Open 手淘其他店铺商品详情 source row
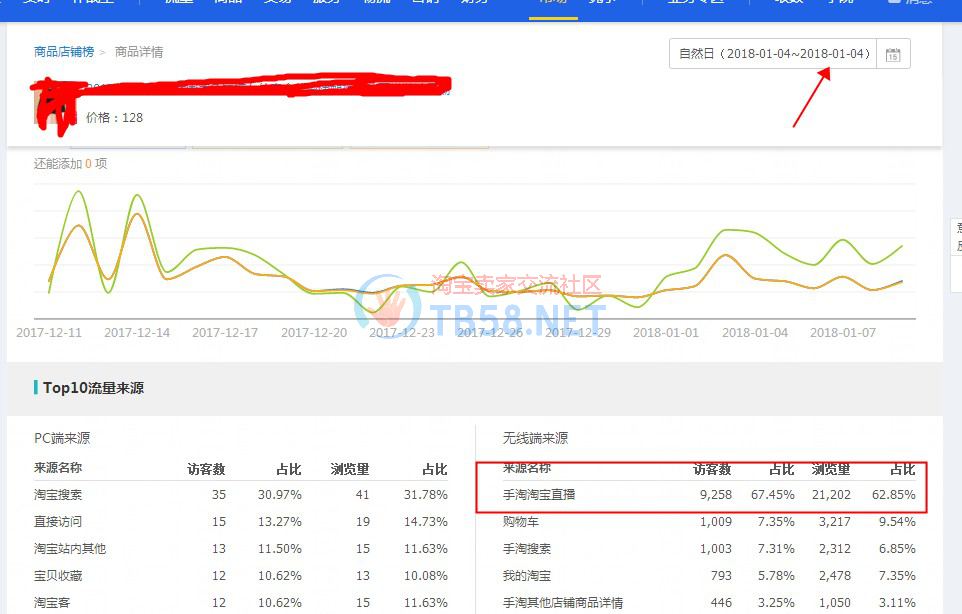Viewport: 962px width, 614px height. 562,602
